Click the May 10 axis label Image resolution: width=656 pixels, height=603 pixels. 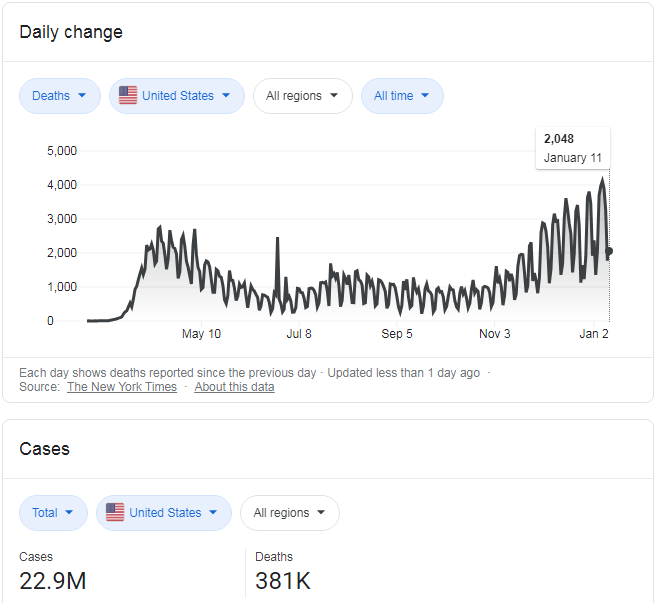pos(201,334)
